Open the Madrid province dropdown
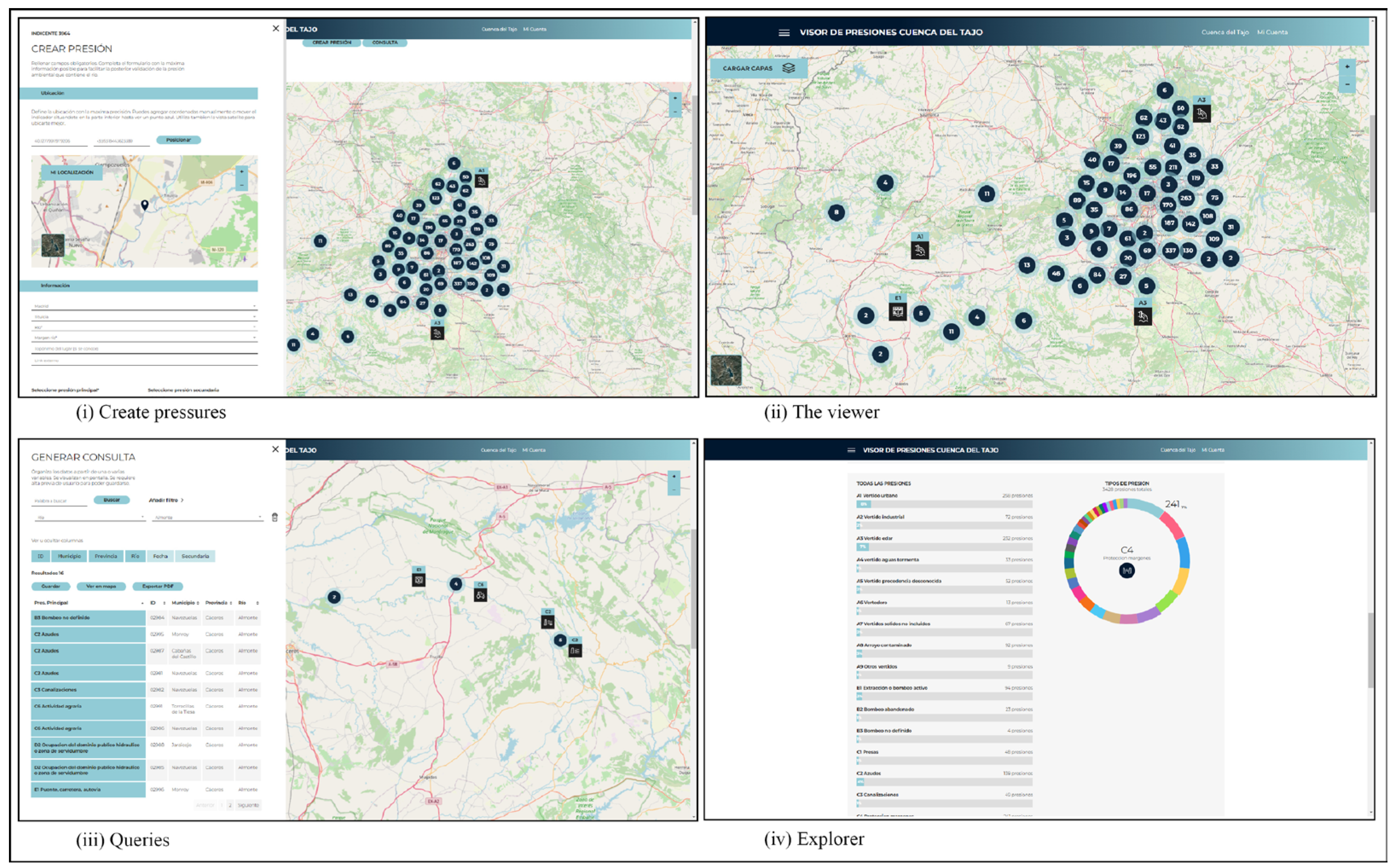Image resolution: width=1399 pixels, height=868 pixels. pos(143,307)
